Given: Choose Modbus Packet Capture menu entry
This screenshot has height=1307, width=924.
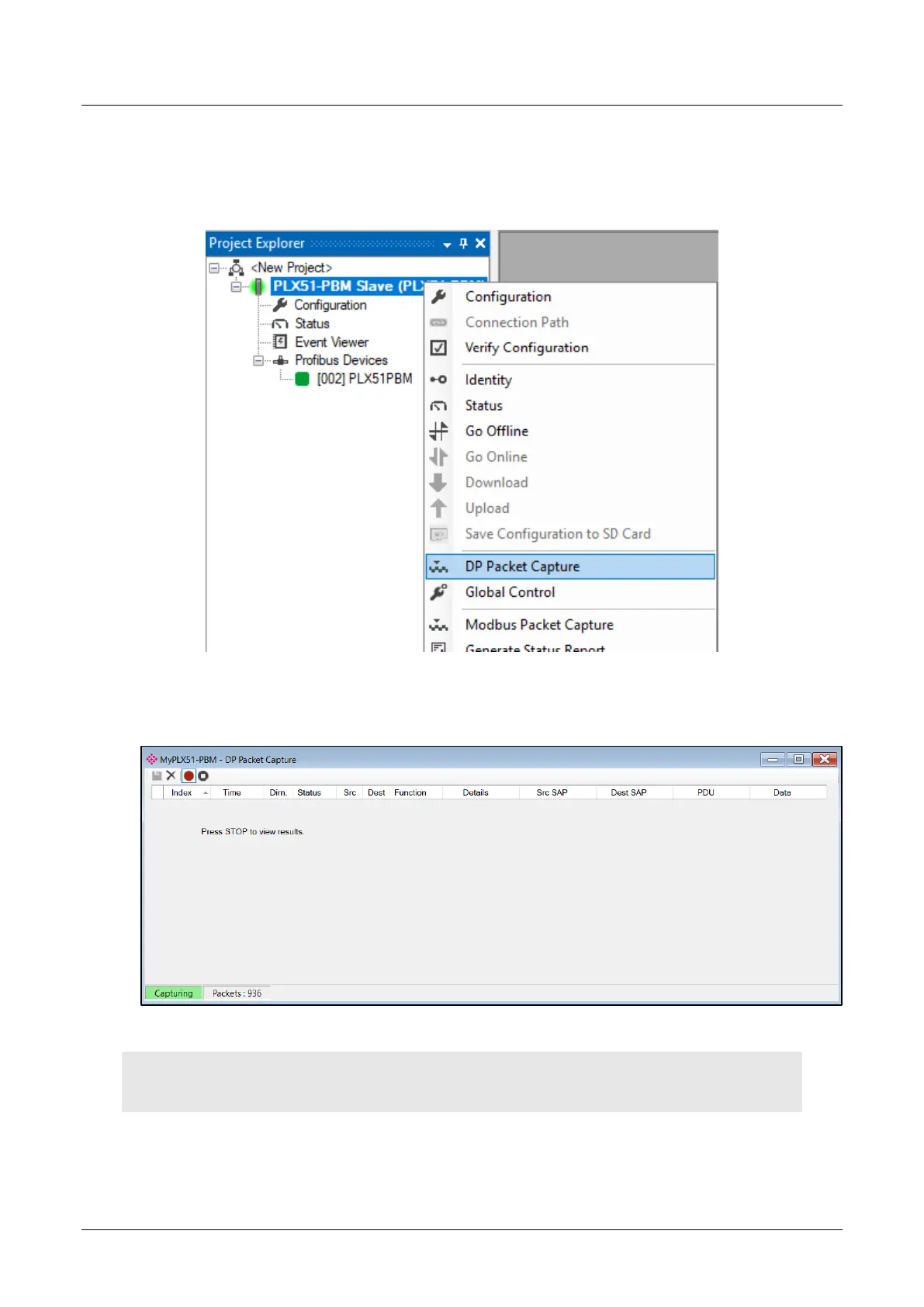Looking at the screenshot, I should (x=539, y=625).
